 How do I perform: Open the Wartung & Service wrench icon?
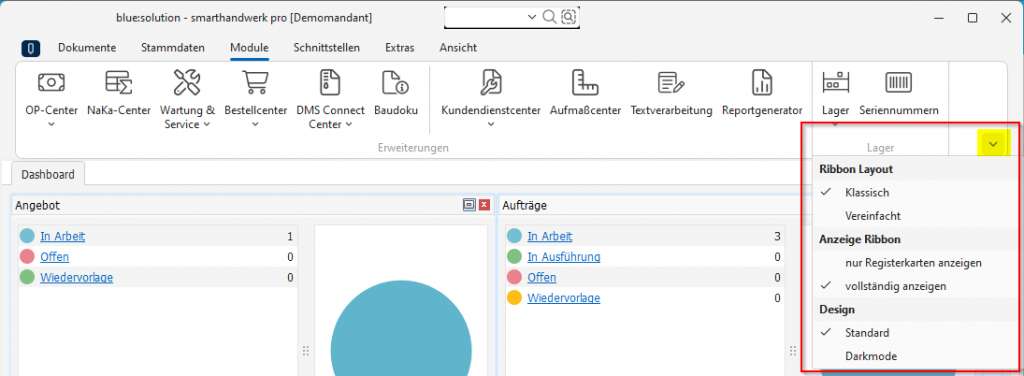tap(187, 82)
